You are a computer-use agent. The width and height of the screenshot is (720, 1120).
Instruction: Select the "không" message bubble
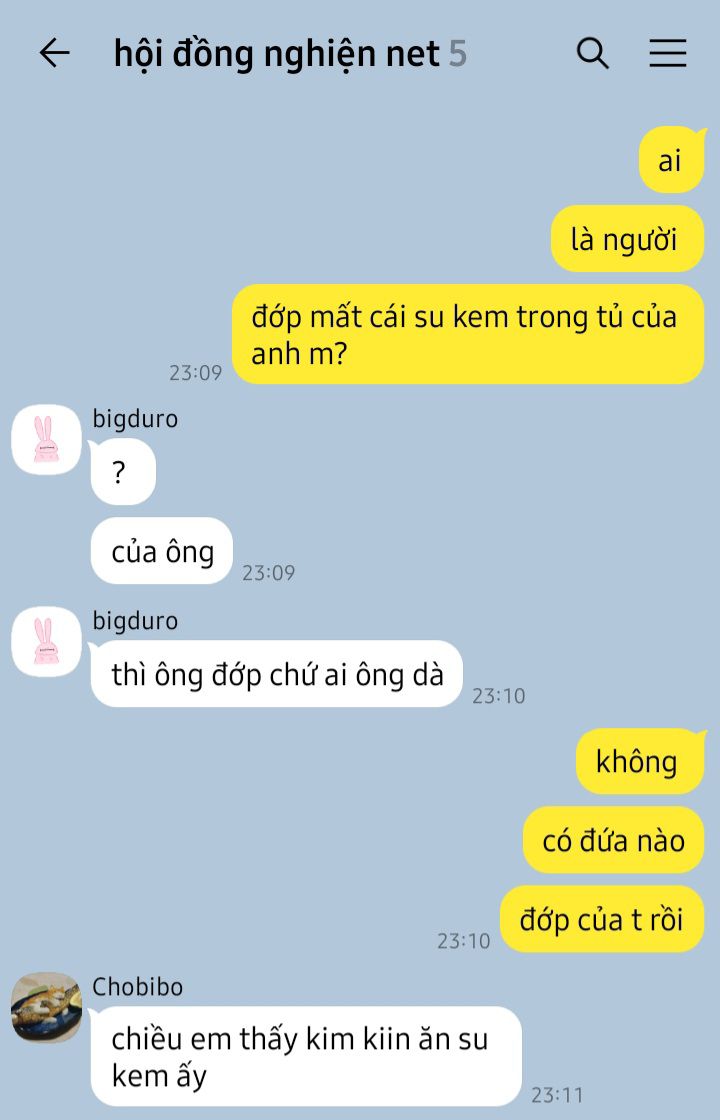640,761
